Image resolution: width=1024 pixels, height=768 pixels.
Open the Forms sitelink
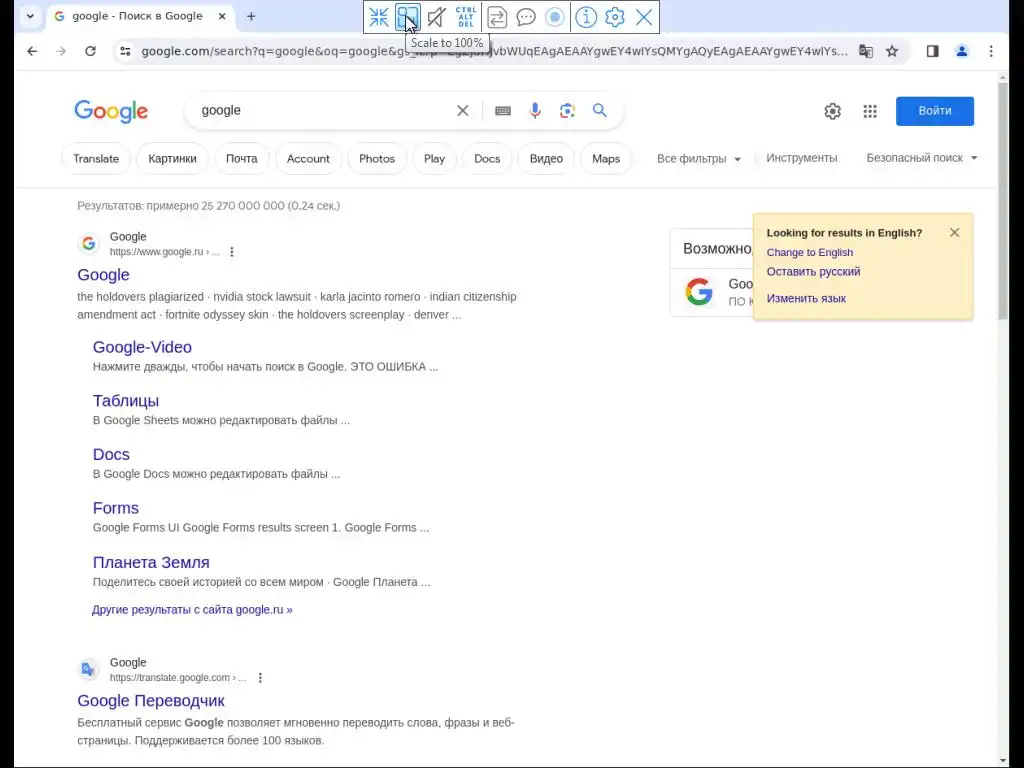click(116, 508)
